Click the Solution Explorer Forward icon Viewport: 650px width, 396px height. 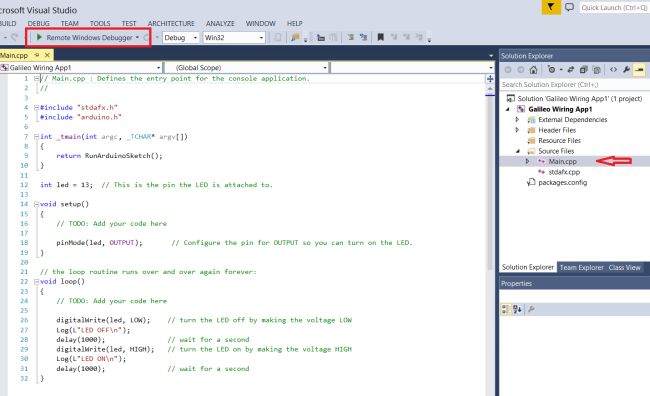pyautogui.click(x=521, y=70)
